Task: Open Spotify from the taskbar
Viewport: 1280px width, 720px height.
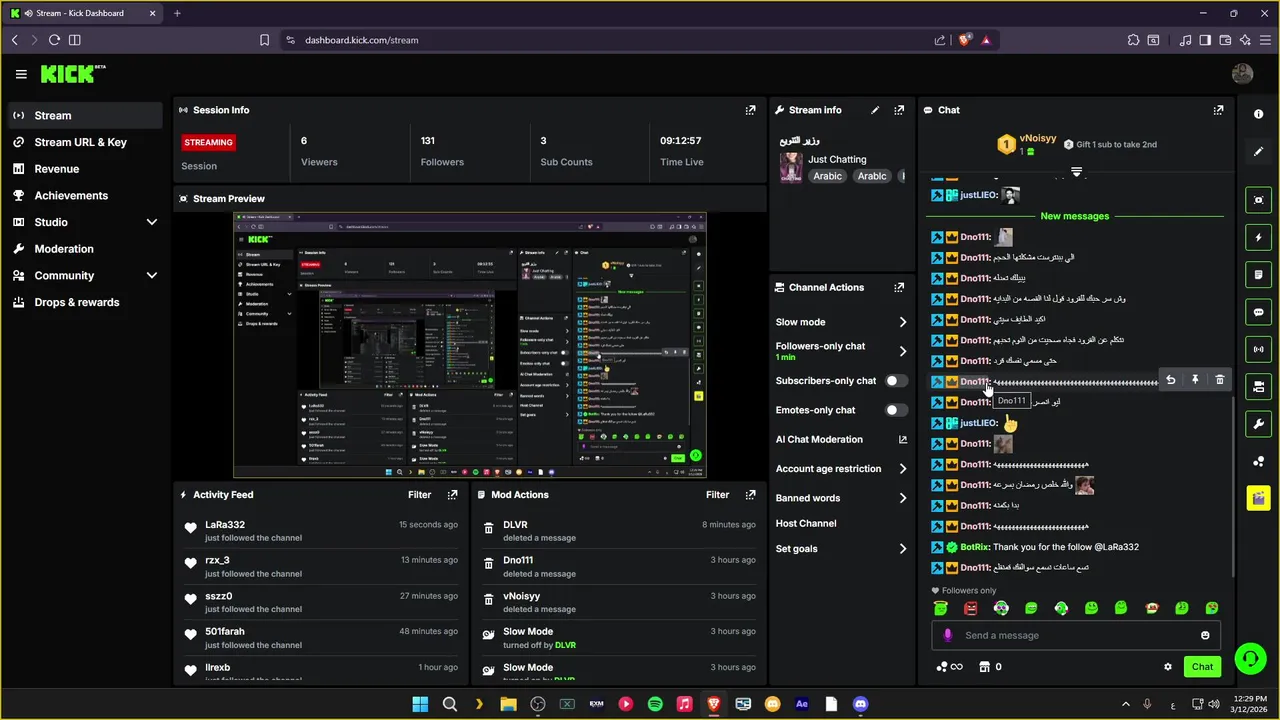Action: pyautogui.click(x=655, y=704)
